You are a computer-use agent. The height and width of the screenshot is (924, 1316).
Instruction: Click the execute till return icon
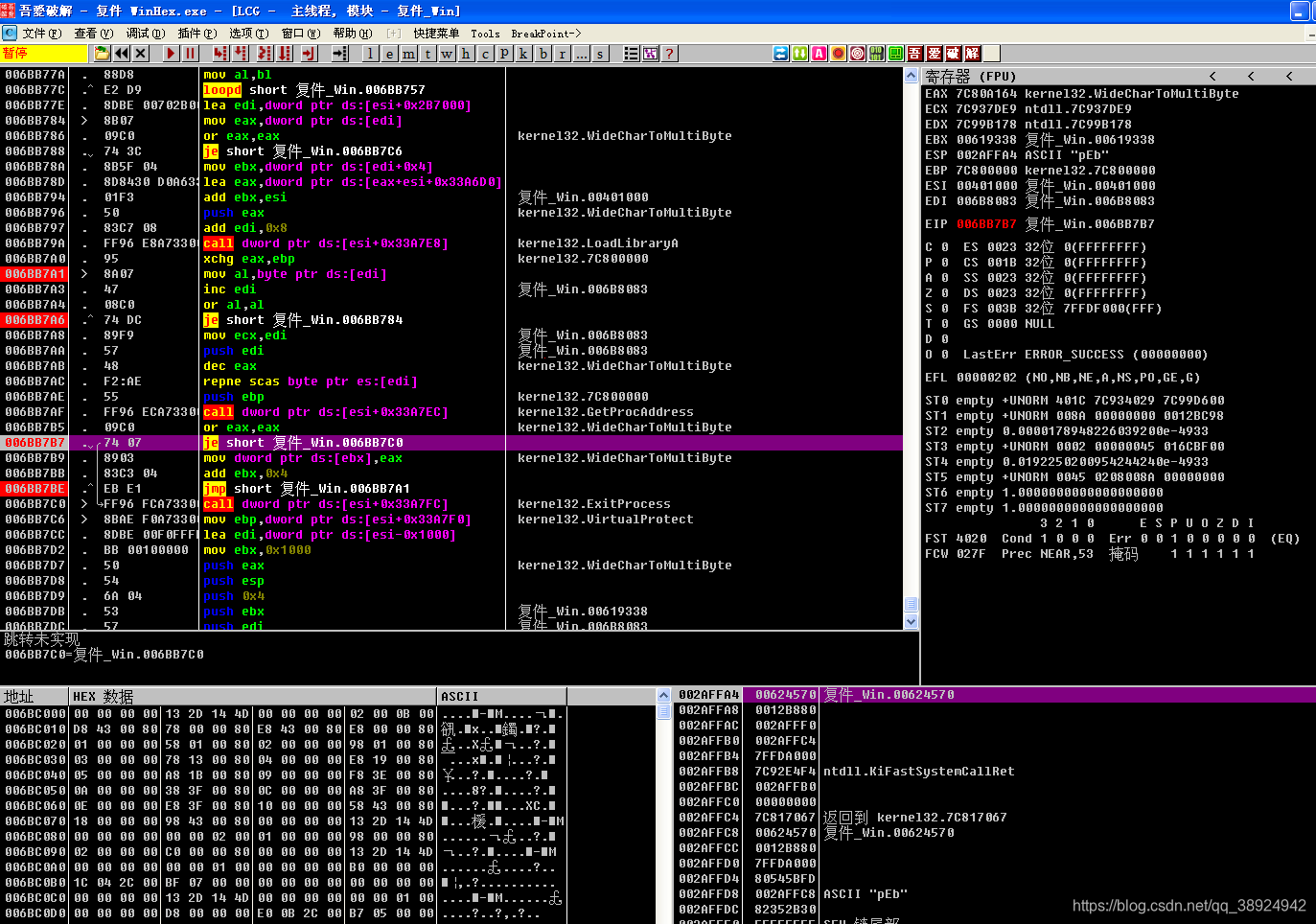tap(310, 54)
